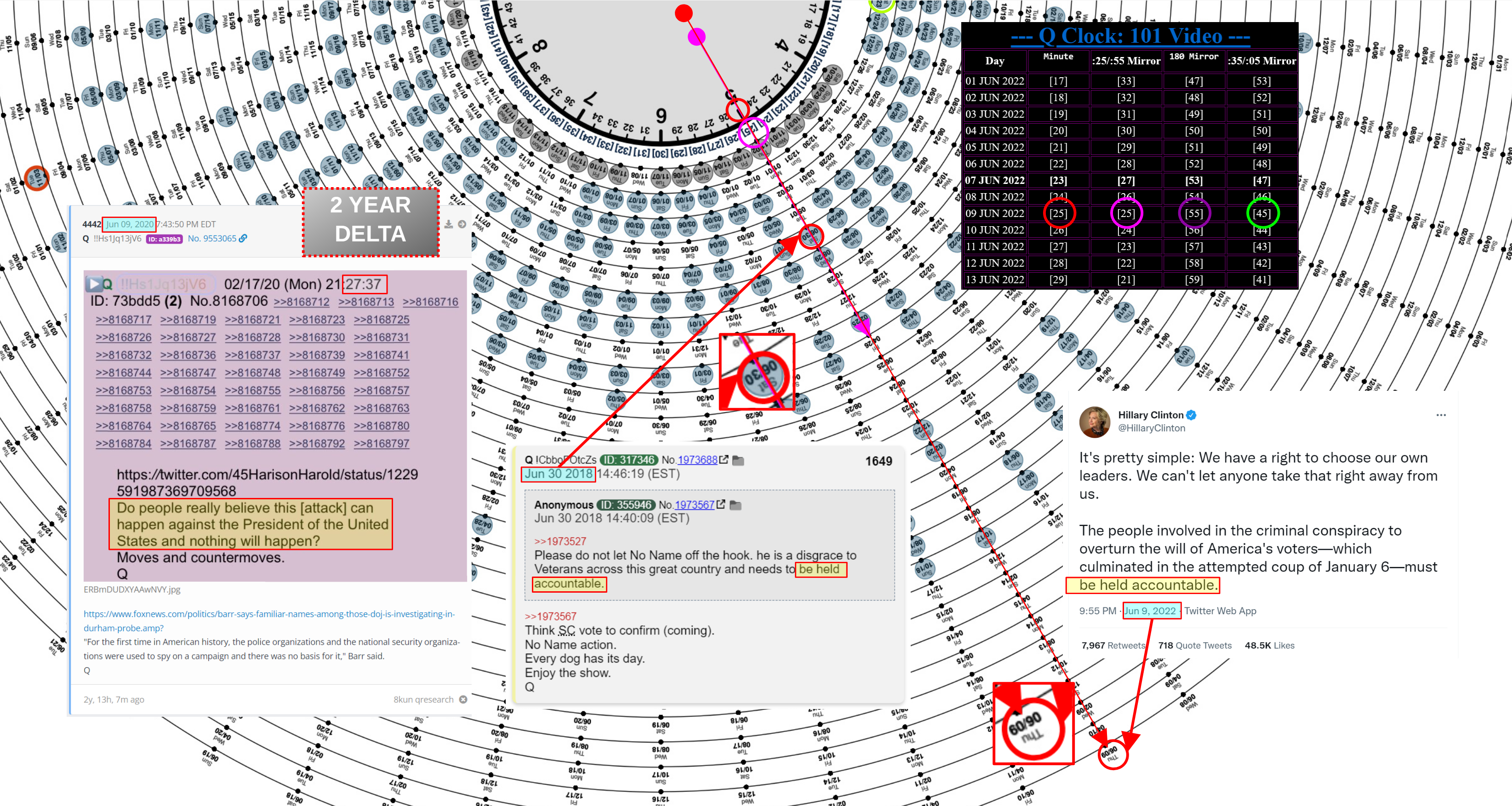Click the folder icon next to No.1973567
Image resolution: width=1512 pixels, height=806 pixels.
pyautogui.click(x=736, y=505)
